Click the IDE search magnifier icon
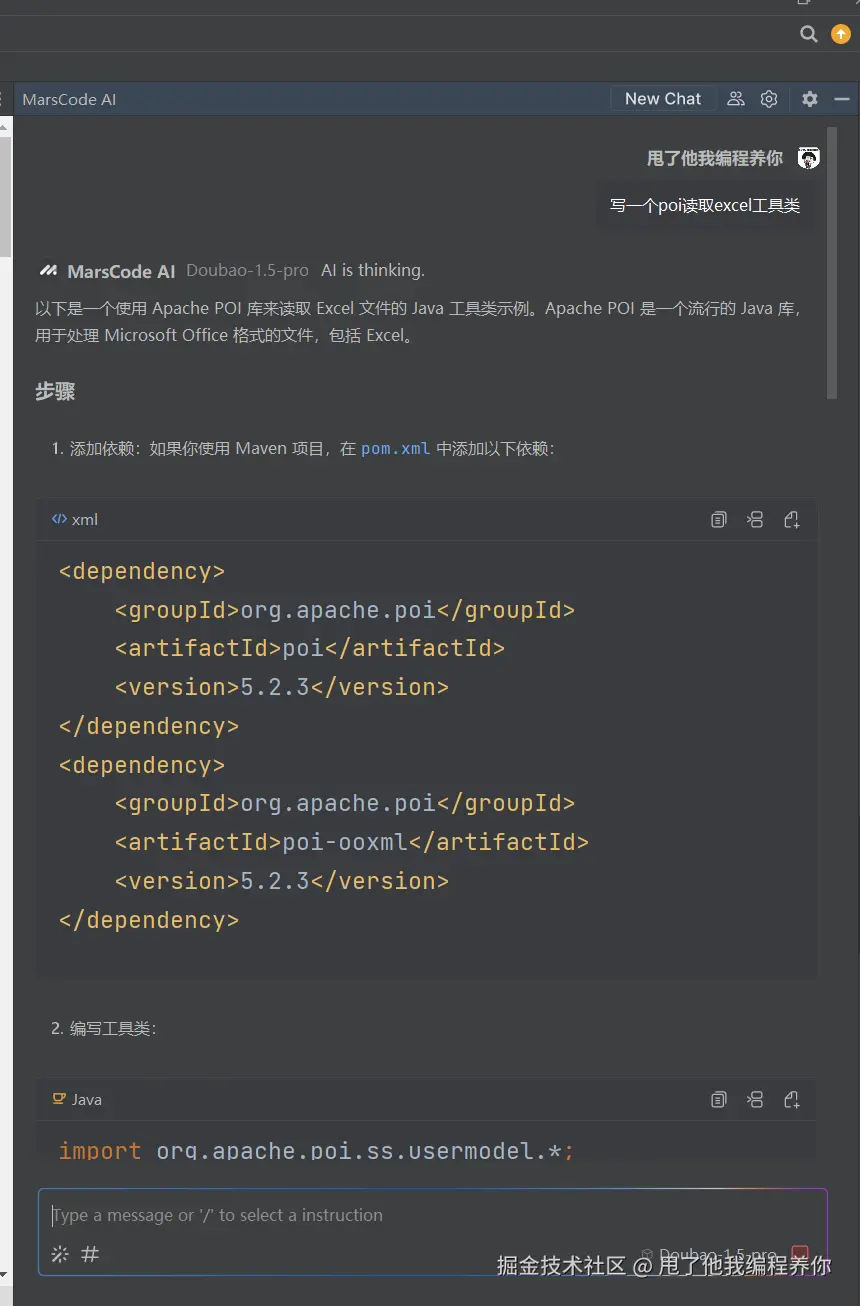Screen dimensions: 860x1306 [x=809, y=34]
